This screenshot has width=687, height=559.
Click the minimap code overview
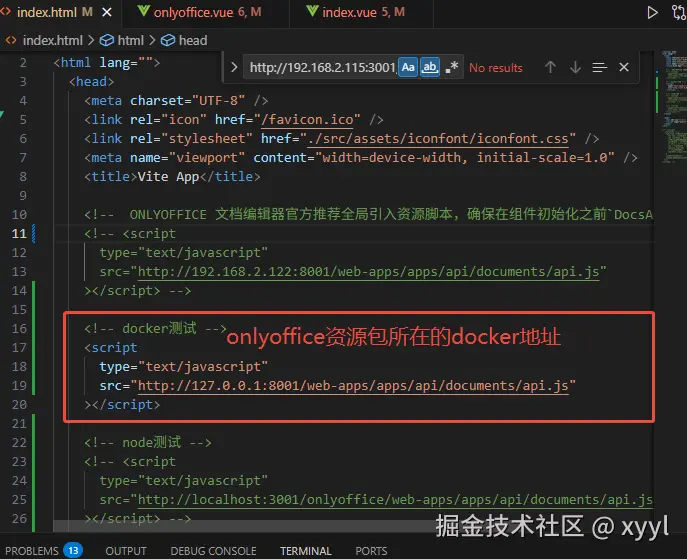click(674, 107)
